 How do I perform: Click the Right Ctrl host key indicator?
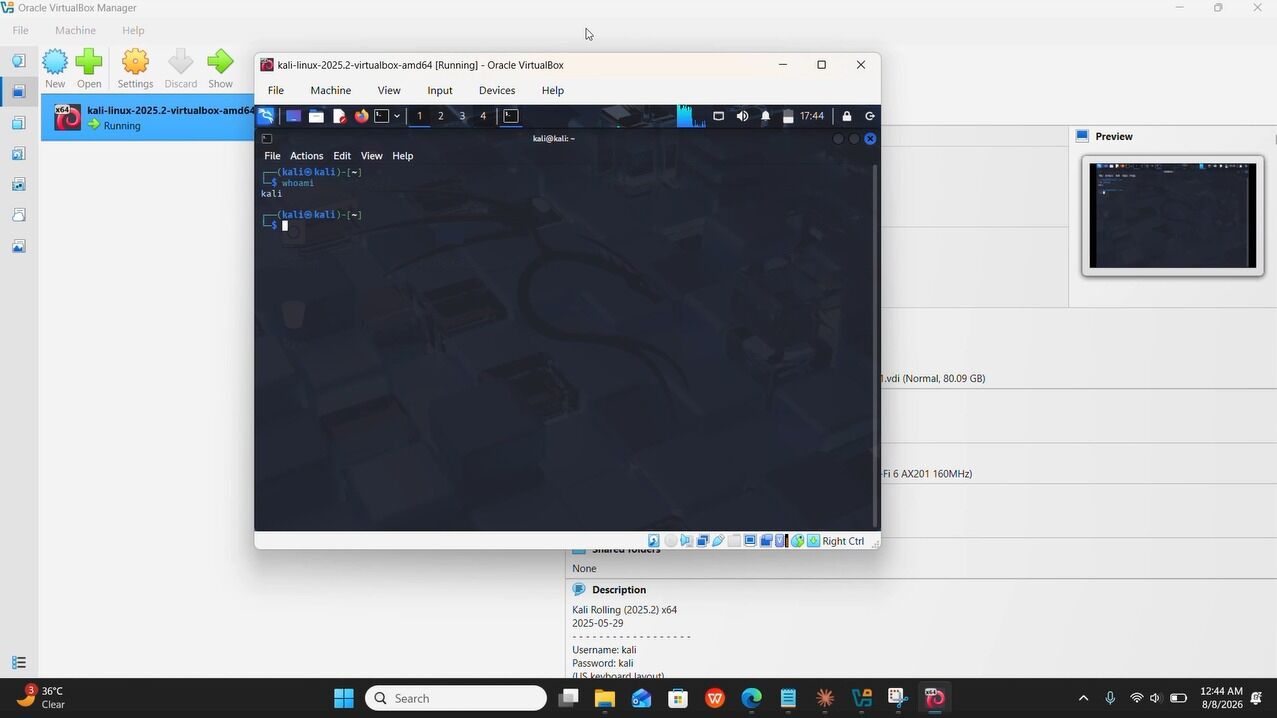click(x=843, y=541)
